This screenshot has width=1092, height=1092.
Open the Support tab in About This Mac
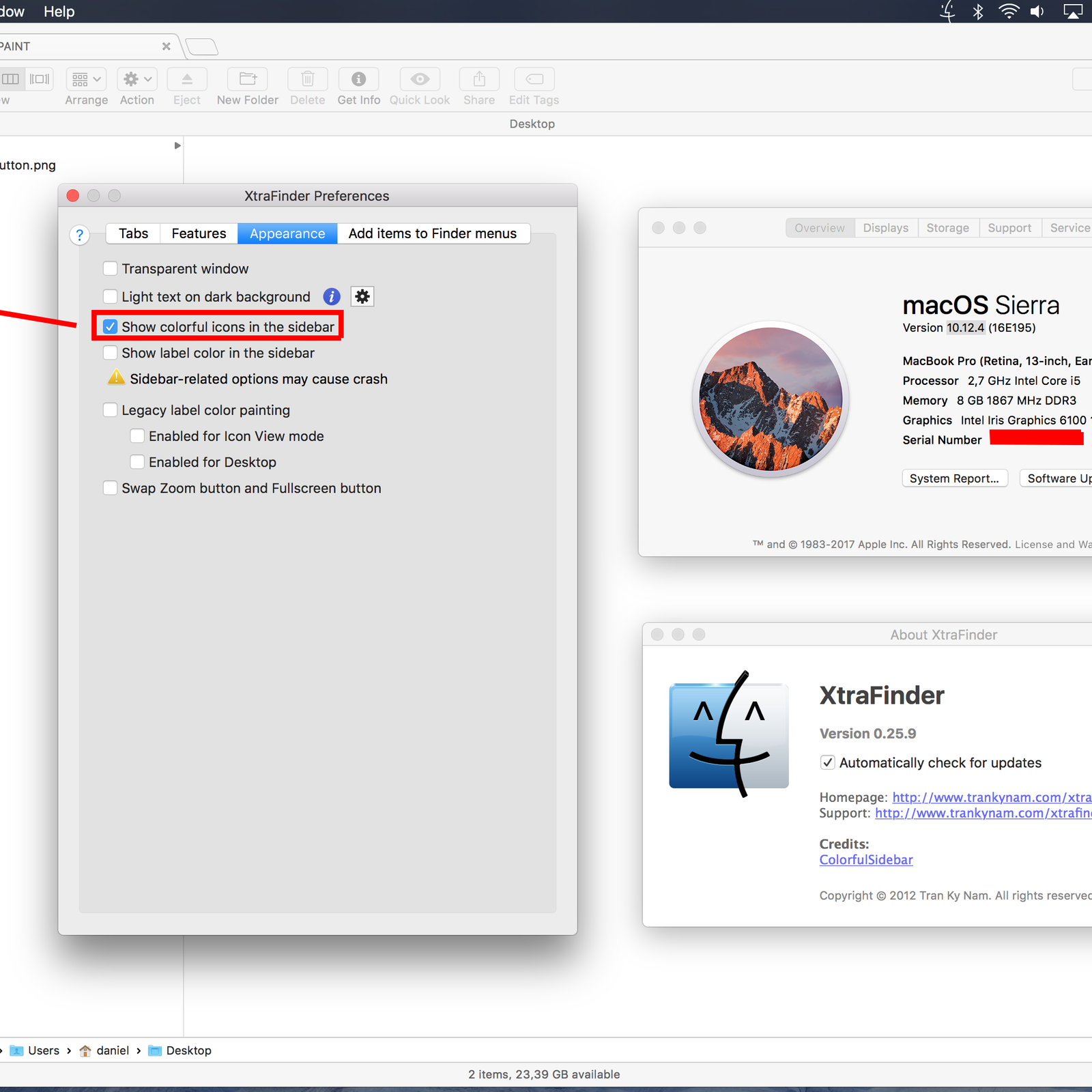tap(1010, 227)
